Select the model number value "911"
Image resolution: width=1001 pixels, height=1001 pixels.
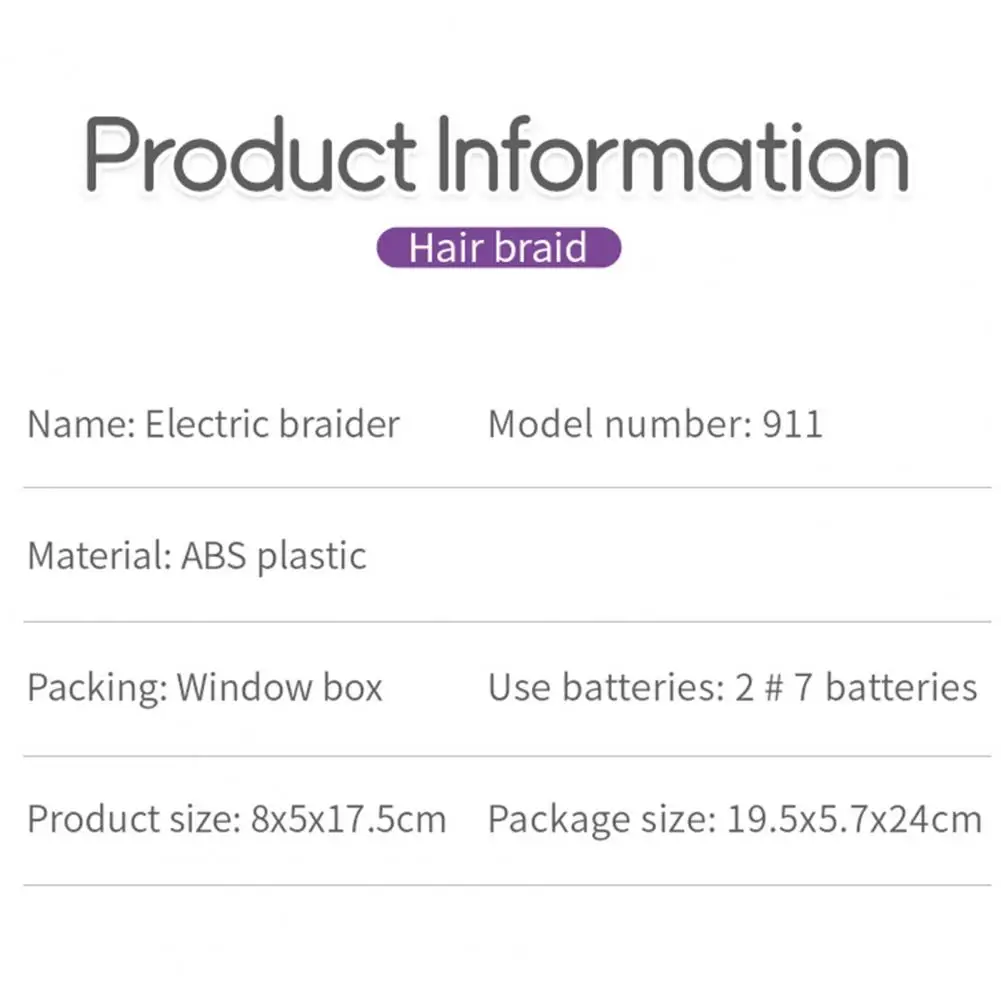pos(792,424)
